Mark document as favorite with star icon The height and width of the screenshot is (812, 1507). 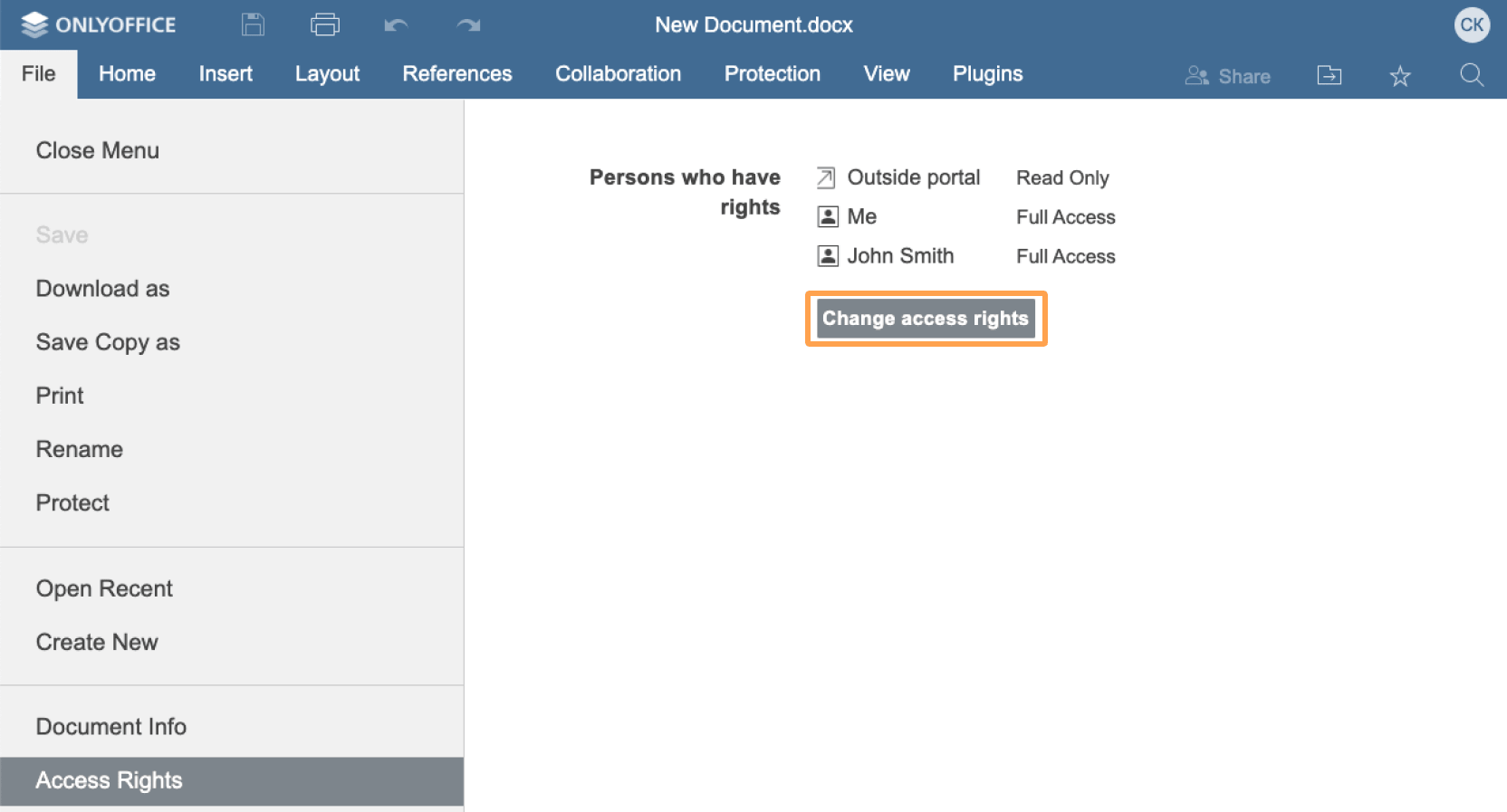pyautogui.click(x=1400, y=76)
